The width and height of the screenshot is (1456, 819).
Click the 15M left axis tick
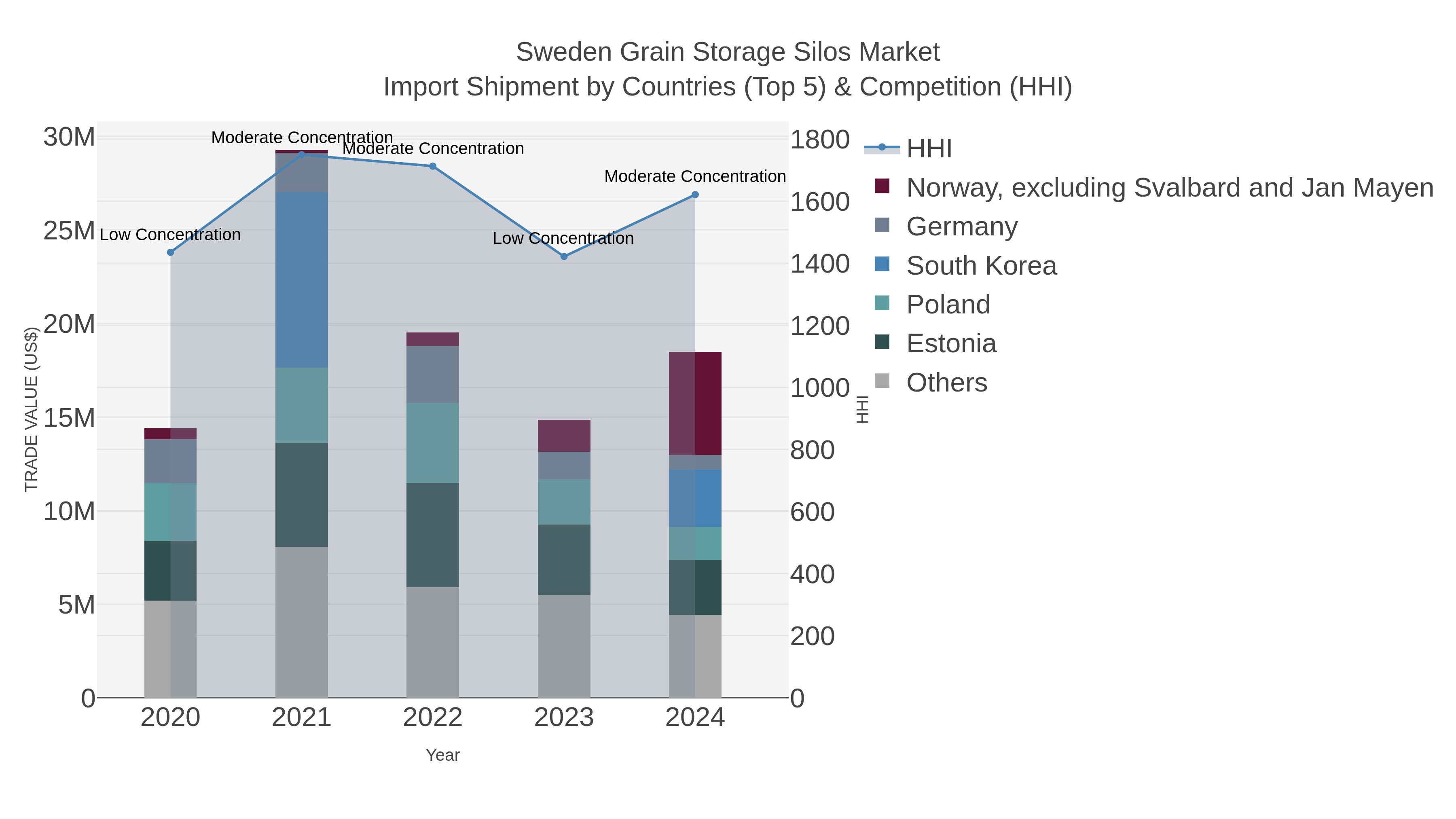pyautogui.click(x=69, y=418)
